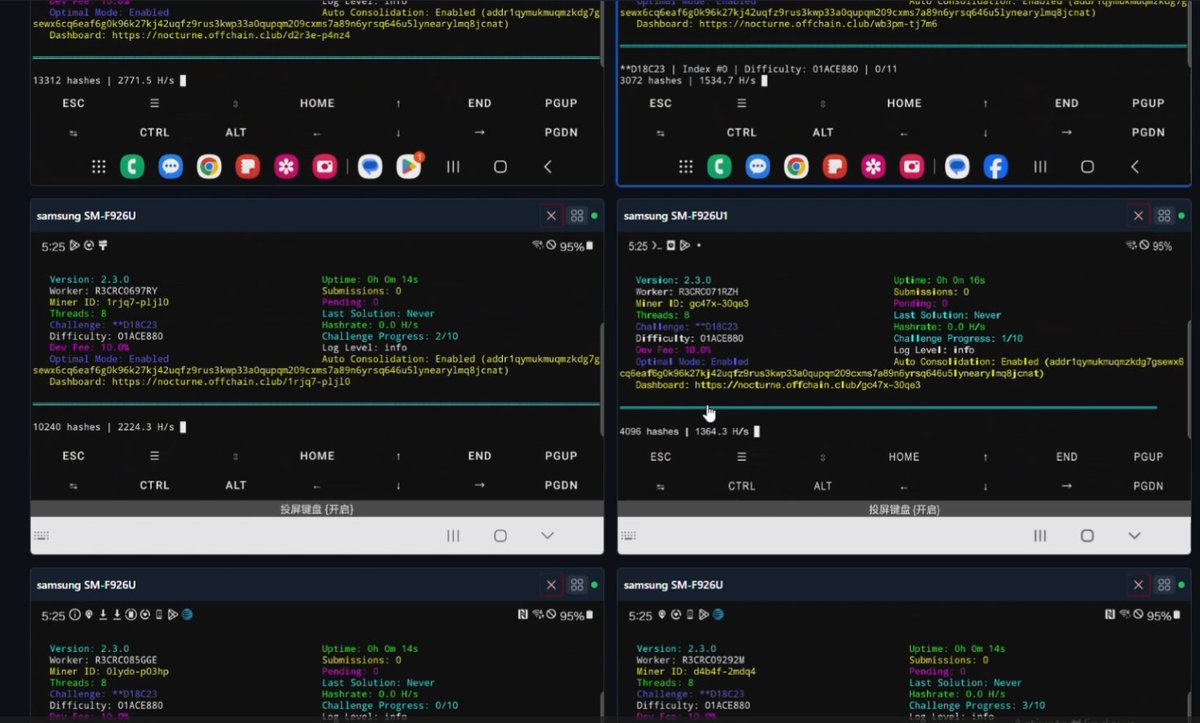Open the red notes app on the 13312-hashes phone
This screenshot has width=1200, height=723.
248,167
